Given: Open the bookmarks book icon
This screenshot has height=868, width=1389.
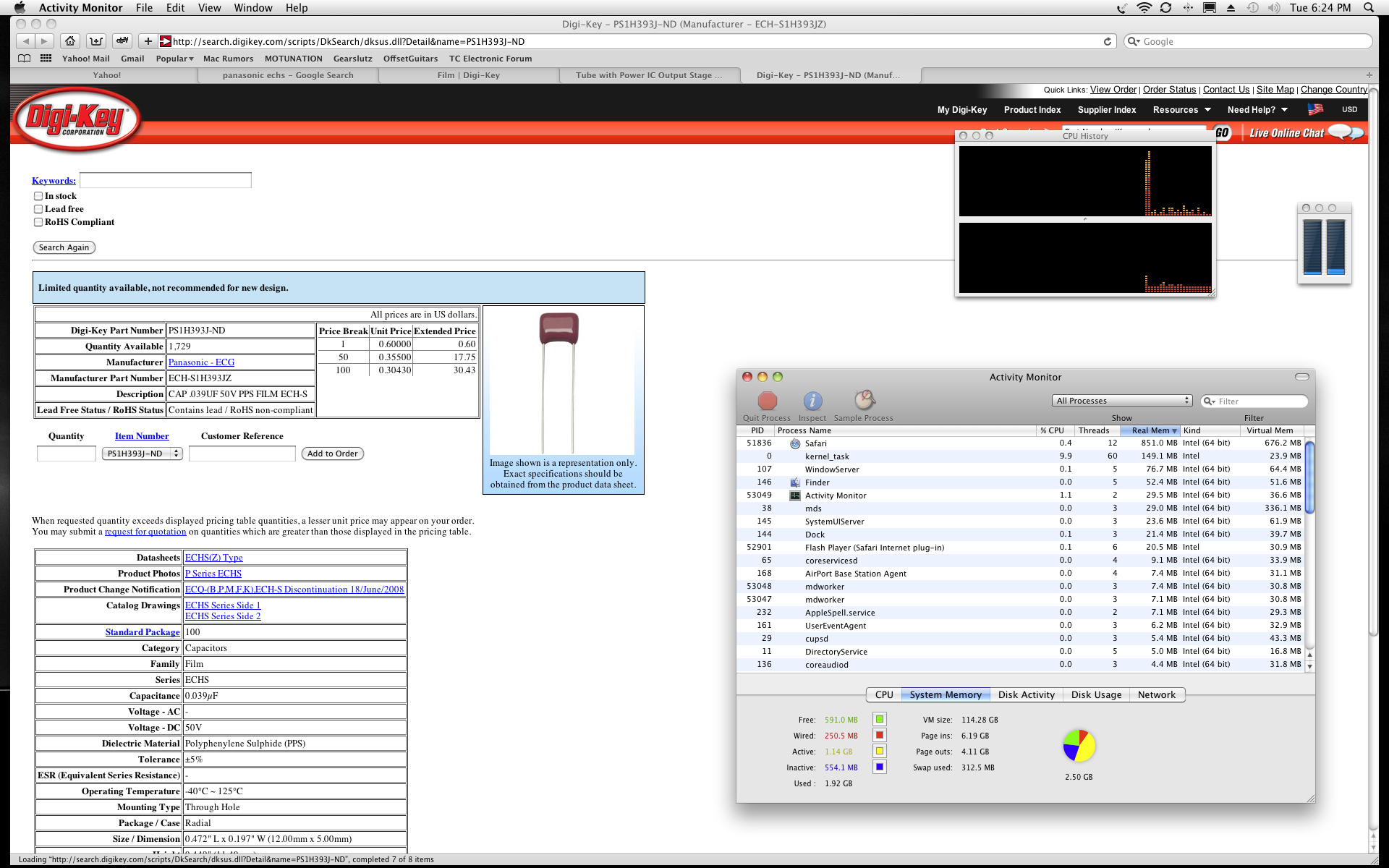Looking at the screenshot, I should point(25,59).
